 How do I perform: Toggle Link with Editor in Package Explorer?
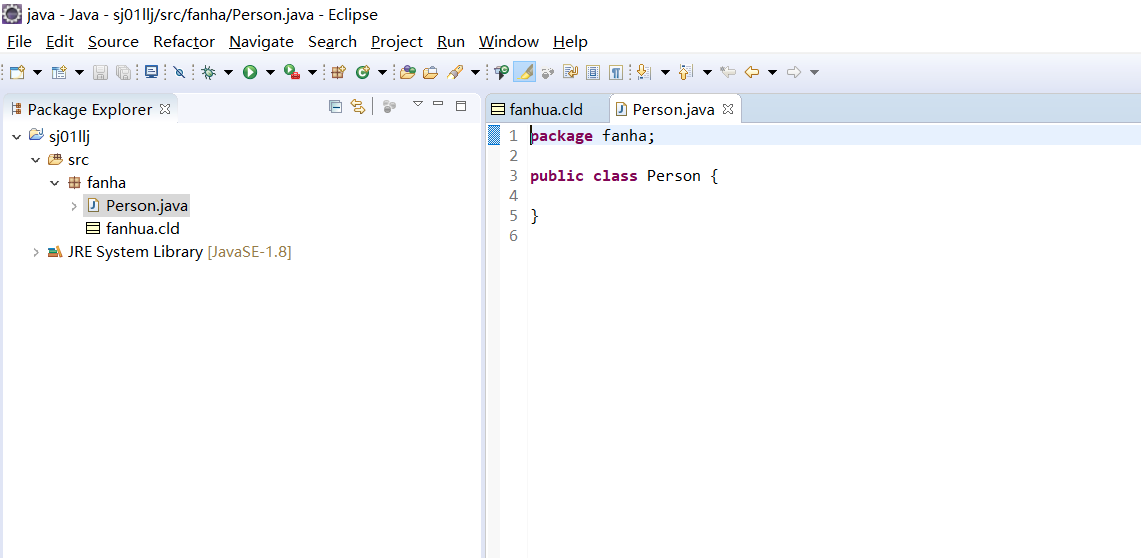[357, 107]
